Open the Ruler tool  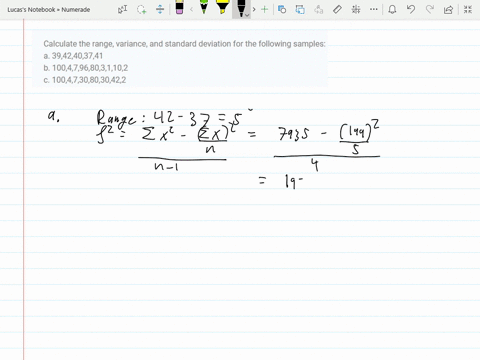click(337, 9)
